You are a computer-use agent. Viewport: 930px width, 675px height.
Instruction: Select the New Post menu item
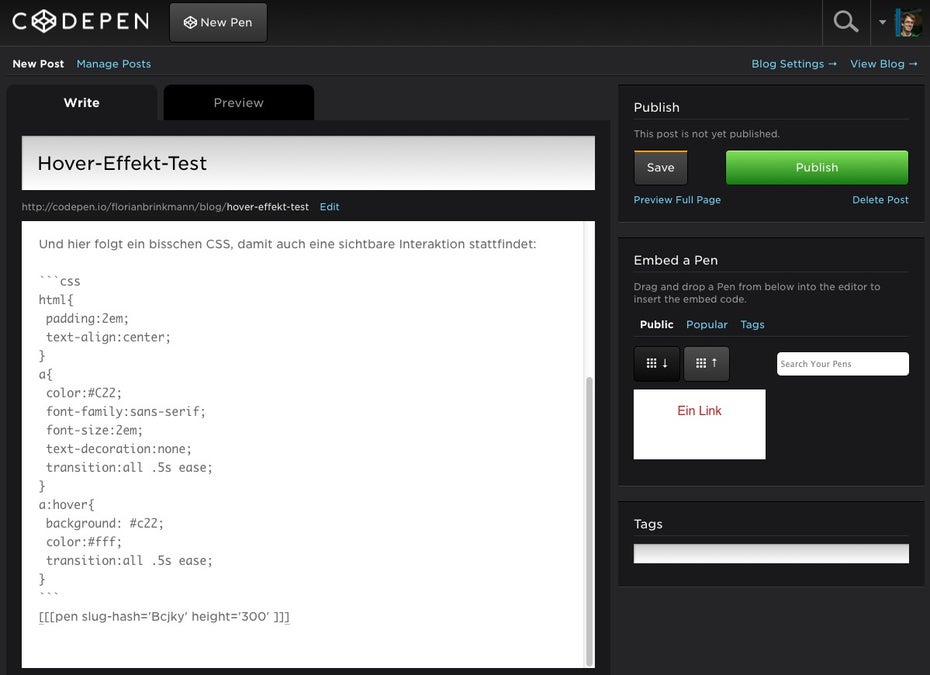[38, 63]
